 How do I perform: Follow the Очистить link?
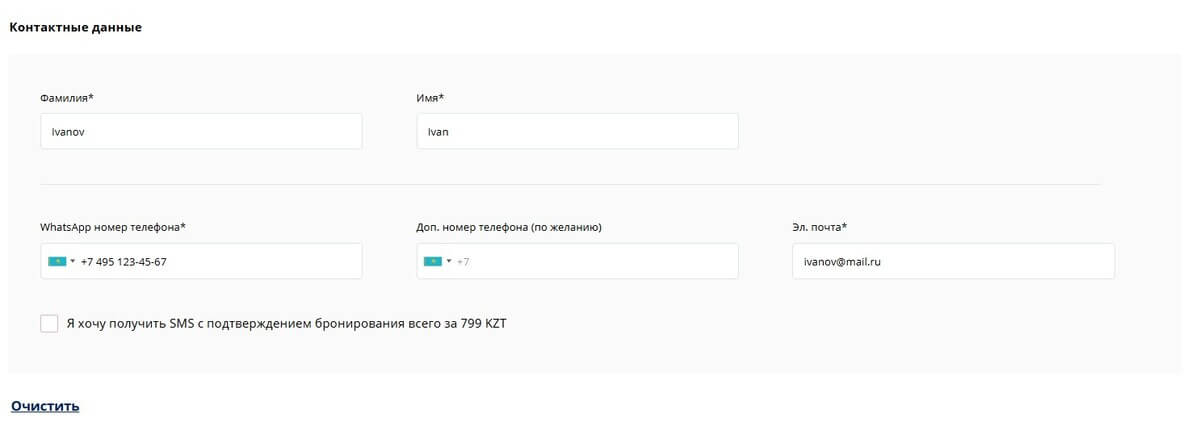point(45,406)
